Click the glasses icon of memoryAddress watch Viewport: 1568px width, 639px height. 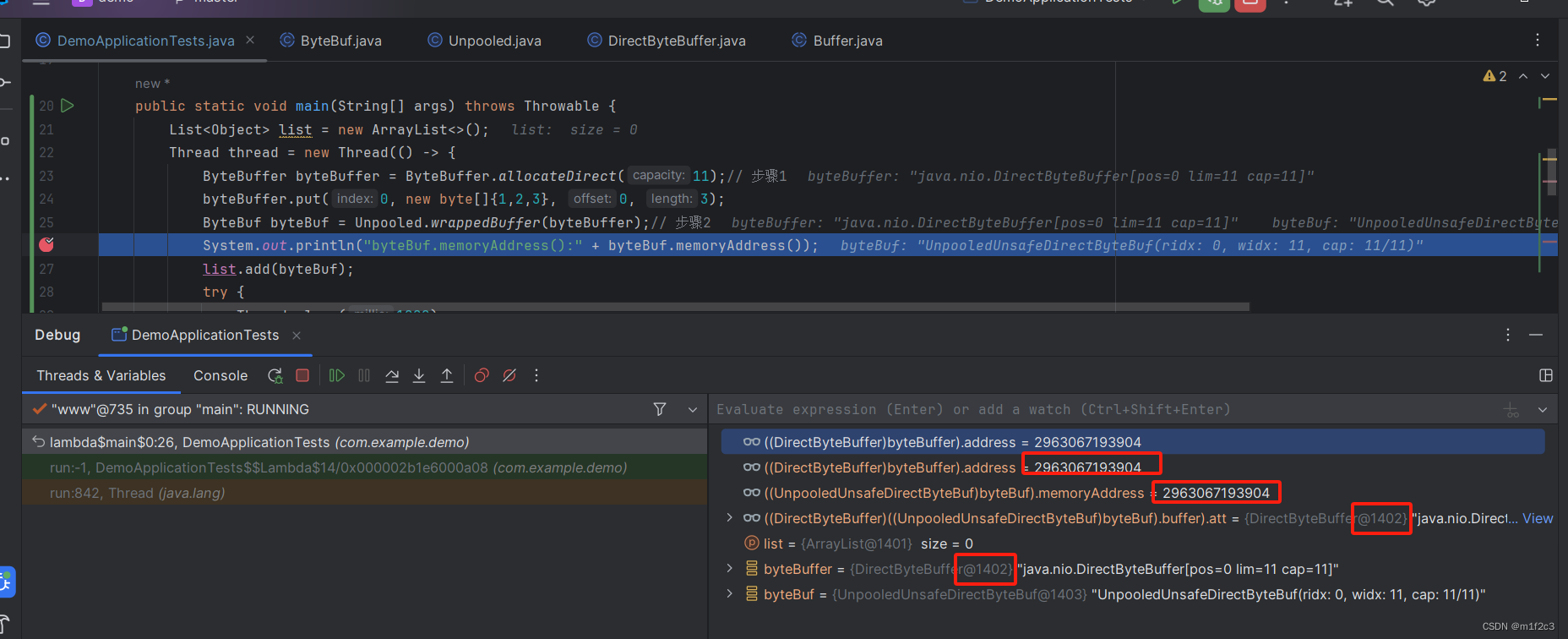pyautogui.click(x=752, y=493)
